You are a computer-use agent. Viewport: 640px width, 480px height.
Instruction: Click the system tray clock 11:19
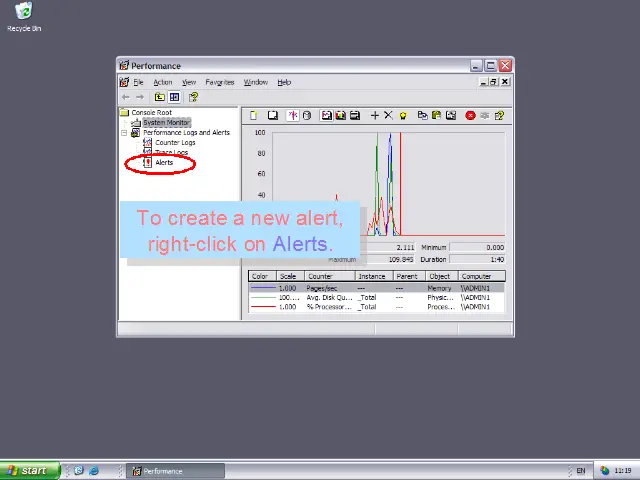pyautogui.click(x=623, y=471)
